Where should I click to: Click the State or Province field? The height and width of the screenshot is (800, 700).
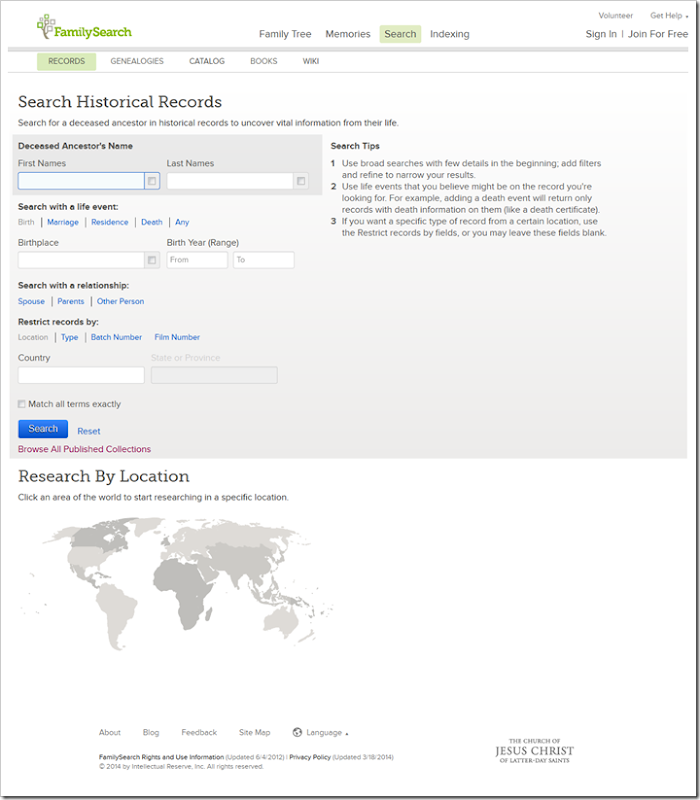tap(214, 375)
